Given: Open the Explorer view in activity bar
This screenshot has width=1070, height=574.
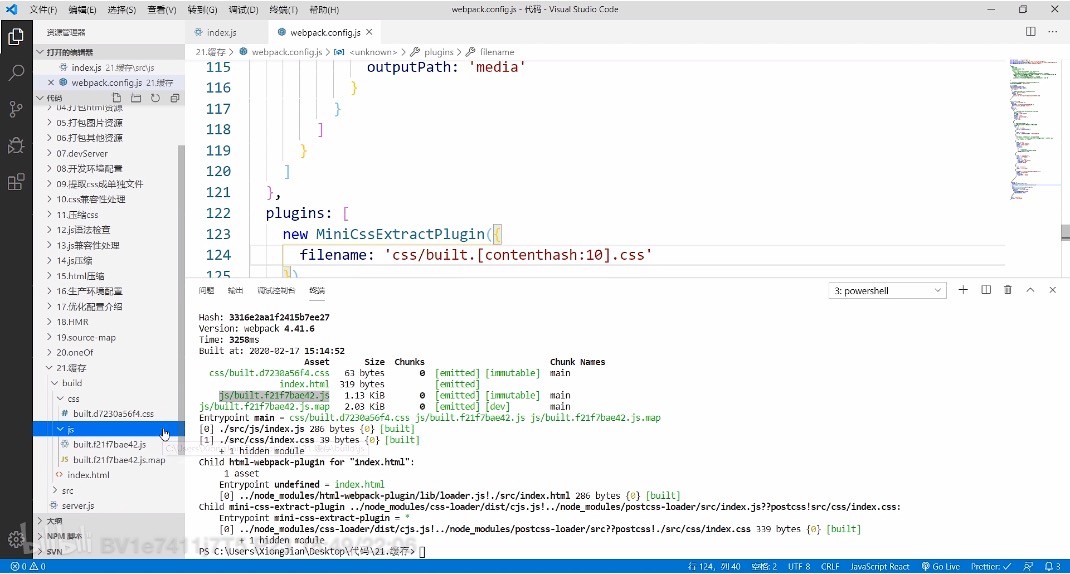Looking at the screenshot, I should [x=16, y=36].
